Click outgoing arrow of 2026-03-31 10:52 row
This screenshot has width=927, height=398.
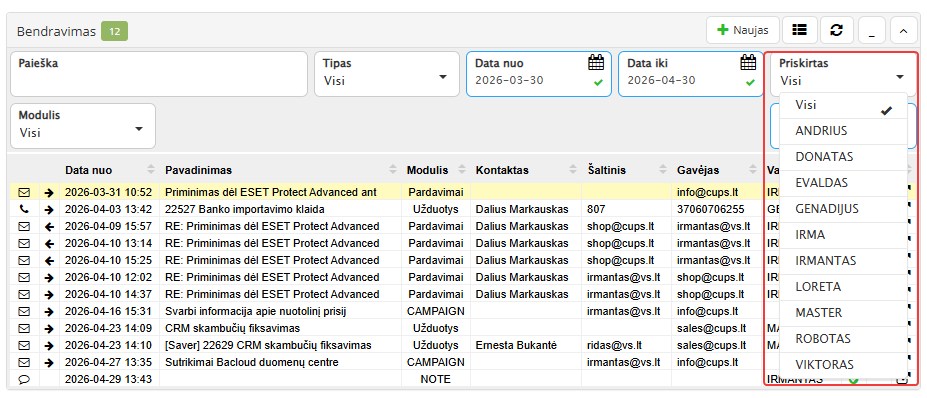point(49,192)
